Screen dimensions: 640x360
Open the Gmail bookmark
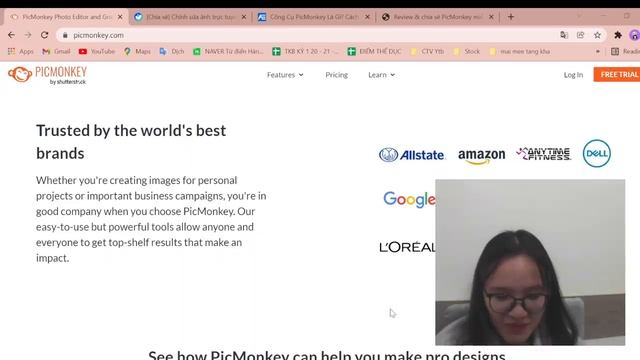pos(56,51)
